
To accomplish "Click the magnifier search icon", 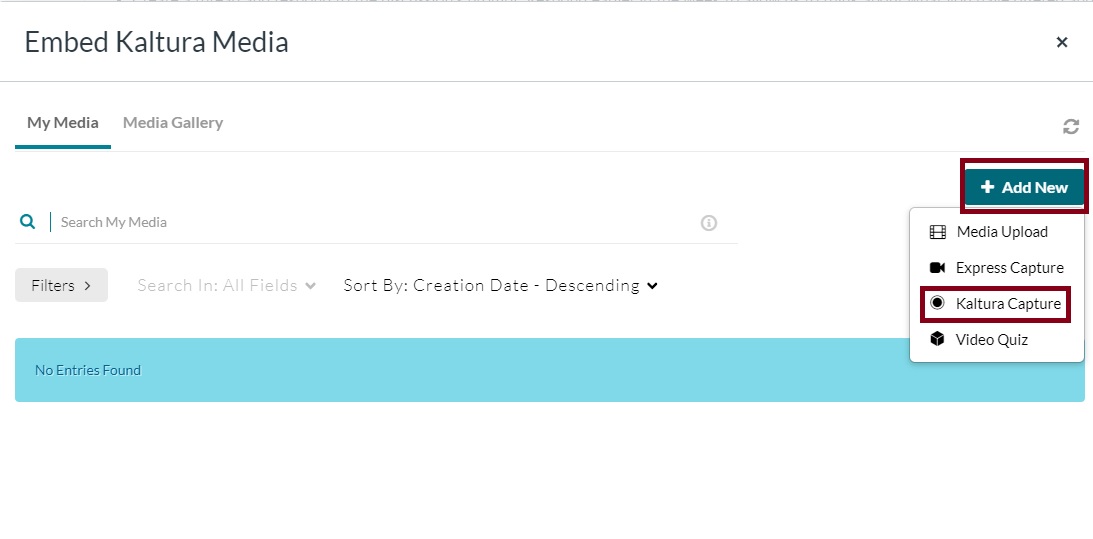I will pyautogui.click(x=28, y=222).
